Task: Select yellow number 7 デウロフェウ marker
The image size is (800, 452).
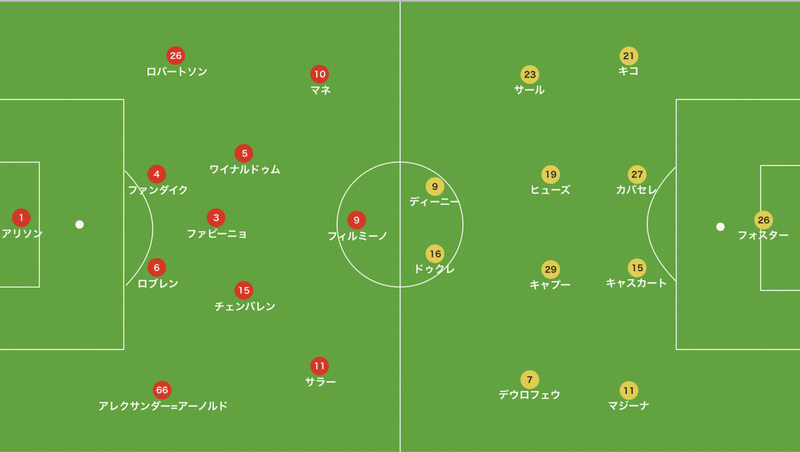Action: coord(530,380)
